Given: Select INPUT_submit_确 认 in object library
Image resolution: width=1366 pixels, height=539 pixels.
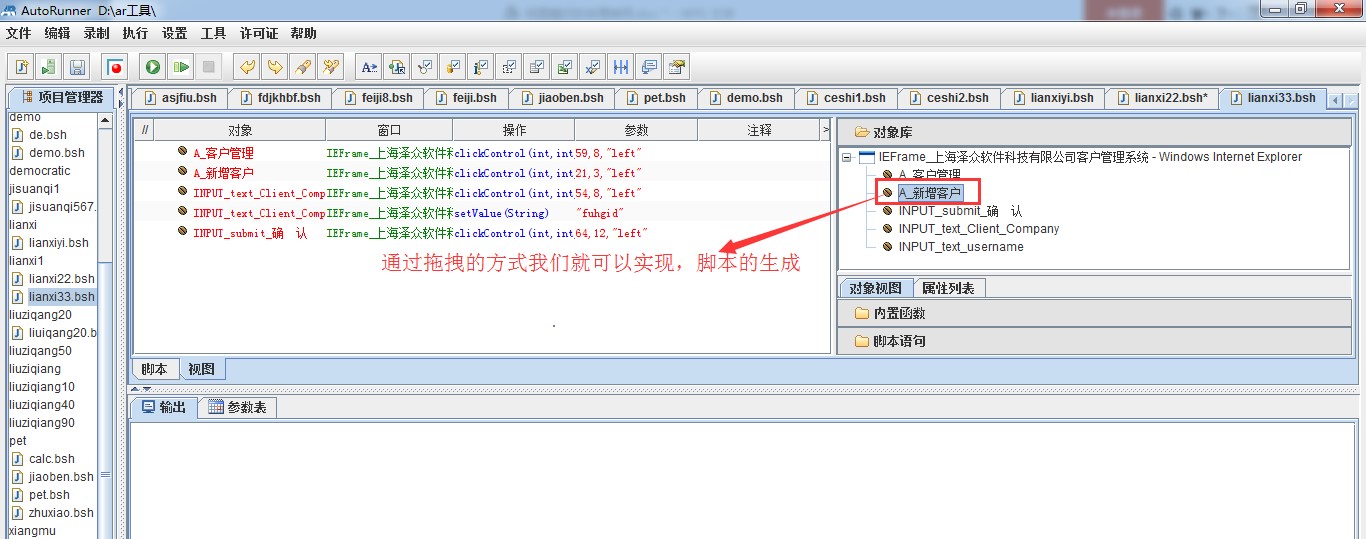Looking at the screenshot, I should (x=960, y=211).
